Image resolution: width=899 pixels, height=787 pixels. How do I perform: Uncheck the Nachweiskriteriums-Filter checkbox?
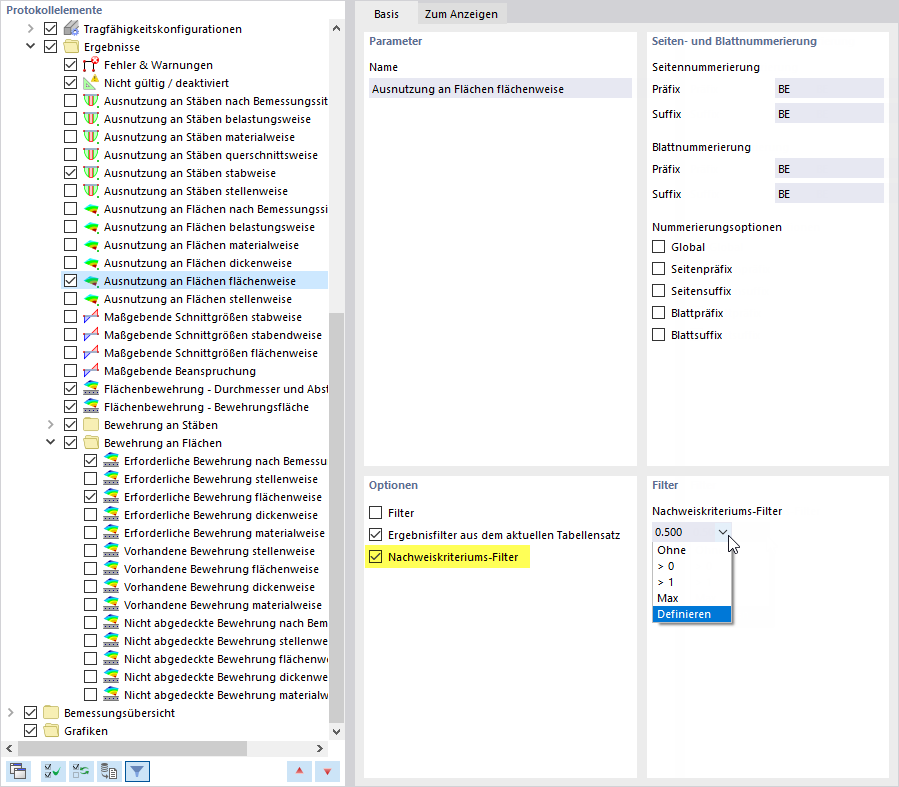point(376,557)
